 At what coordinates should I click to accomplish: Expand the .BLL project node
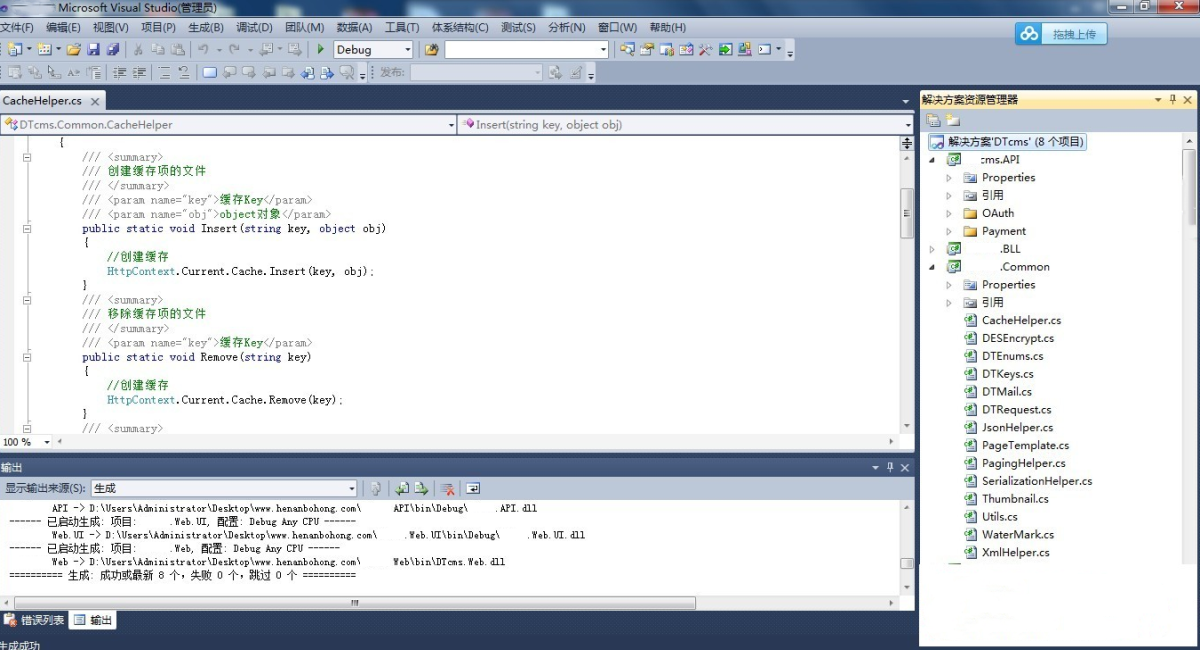click(x=932, y=249)
